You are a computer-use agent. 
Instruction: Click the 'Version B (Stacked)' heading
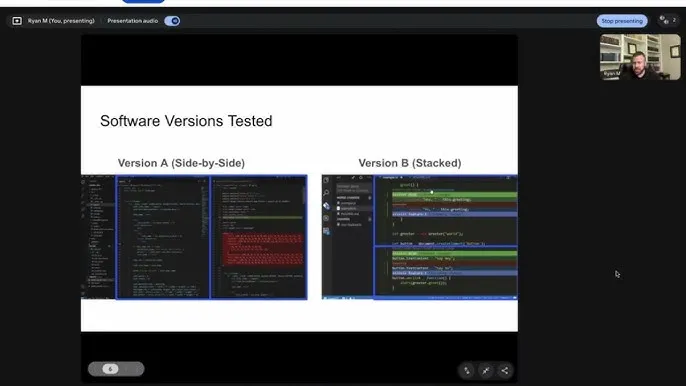pyautogui.click(x=410, y=163)
